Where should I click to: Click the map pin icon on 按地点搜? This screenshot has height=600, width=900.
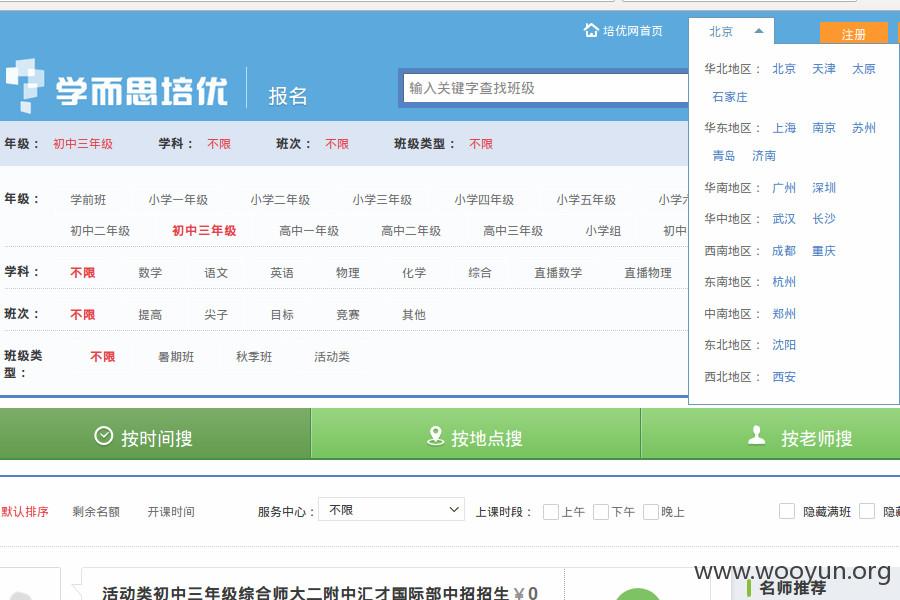pyautogui.click(x=436, y=436)
